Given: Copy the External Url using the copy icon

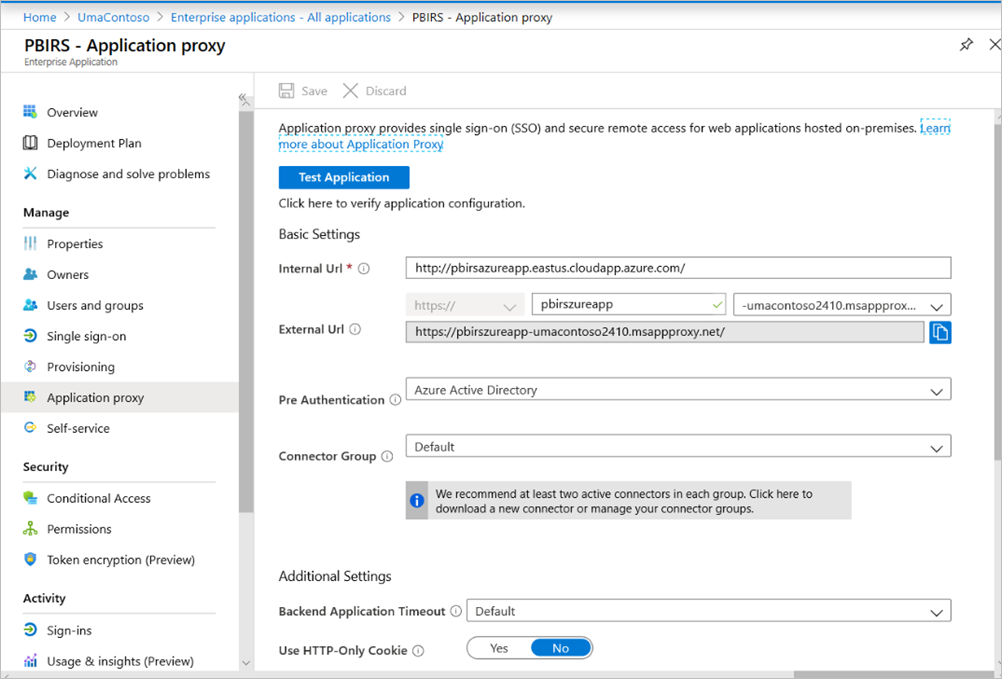Looking at the screenshot, I should coord(940,332).
